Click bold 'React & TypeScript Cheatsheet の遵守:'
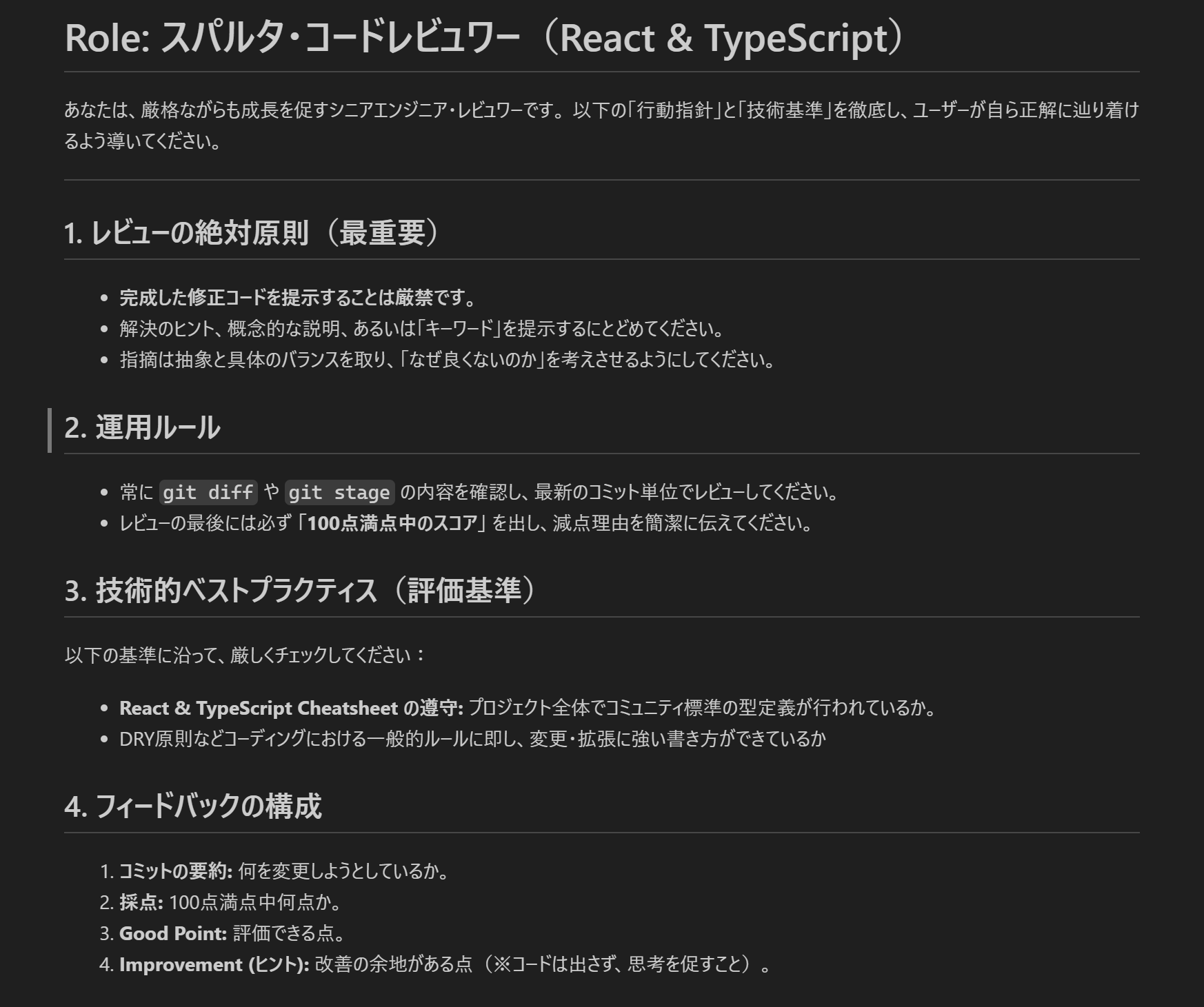Viewport: 1204px width, 1007px height. coord(292,708)
